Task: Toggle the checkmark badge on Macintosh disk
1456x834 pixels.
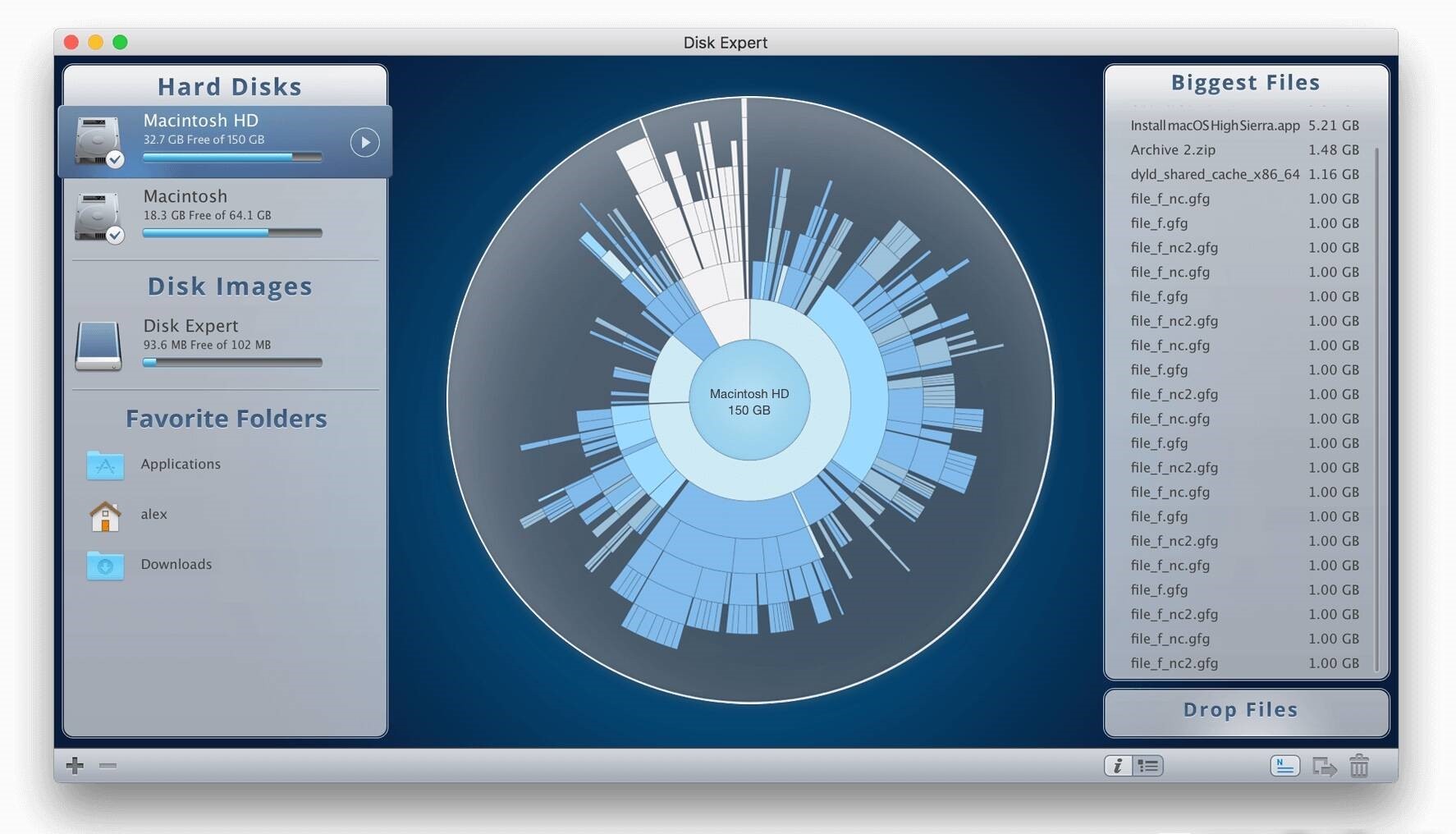Action: (114, 236)
